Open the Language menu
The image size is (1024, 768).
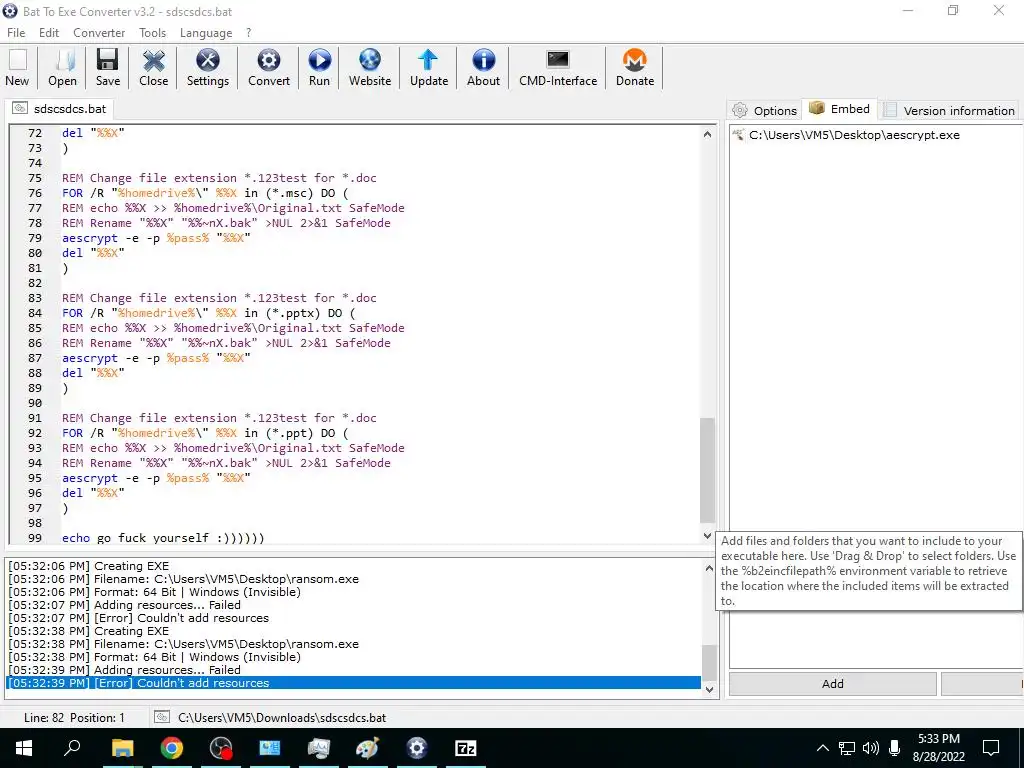(206, 33)
